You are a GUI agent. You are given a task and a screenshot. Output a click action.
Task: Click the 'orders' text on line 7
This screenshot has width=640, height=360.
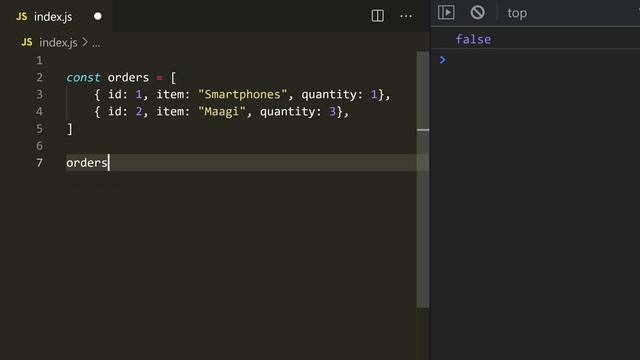click(x=87, y=163)
